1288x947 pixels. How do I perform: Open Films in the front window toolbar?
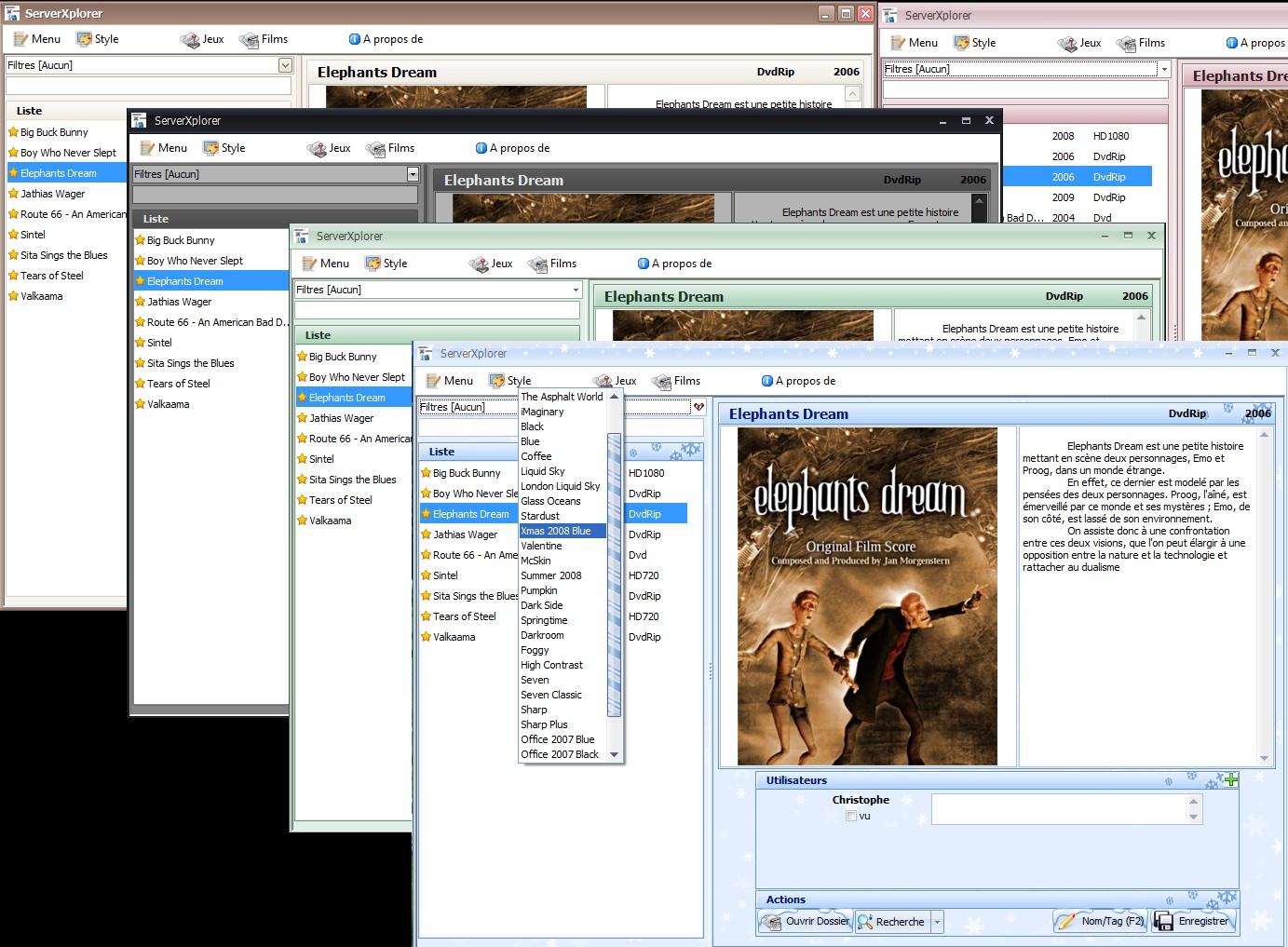click(677, 381)
